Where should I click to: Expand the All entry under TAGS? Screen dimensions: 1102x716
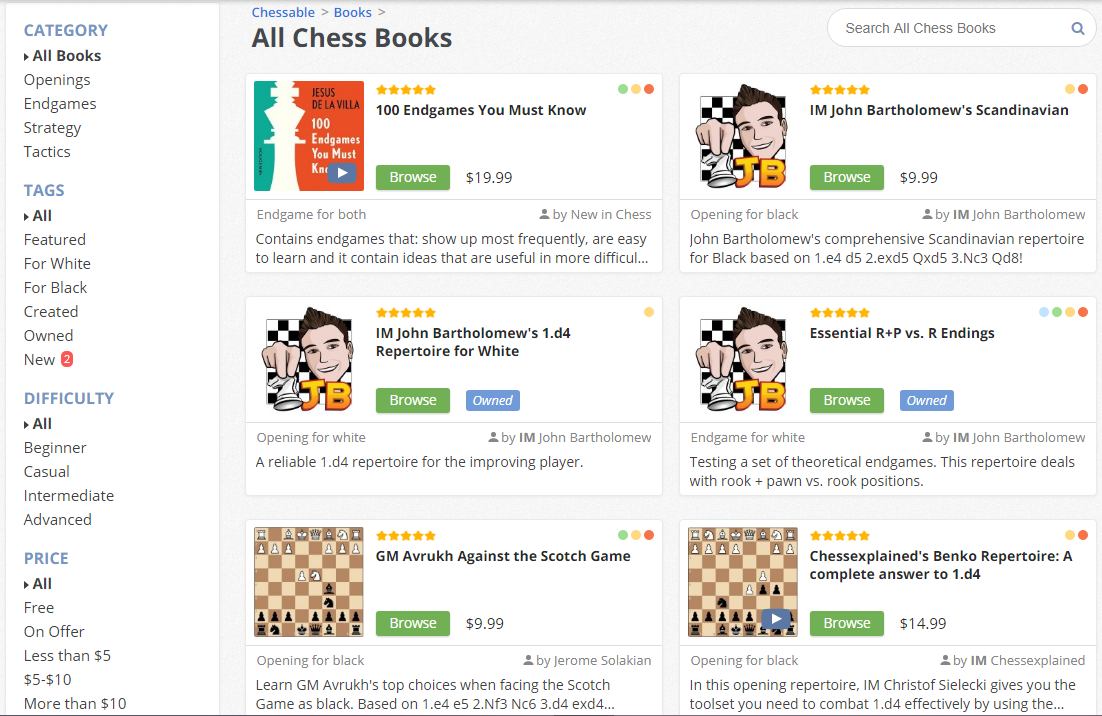coord(41,215)
